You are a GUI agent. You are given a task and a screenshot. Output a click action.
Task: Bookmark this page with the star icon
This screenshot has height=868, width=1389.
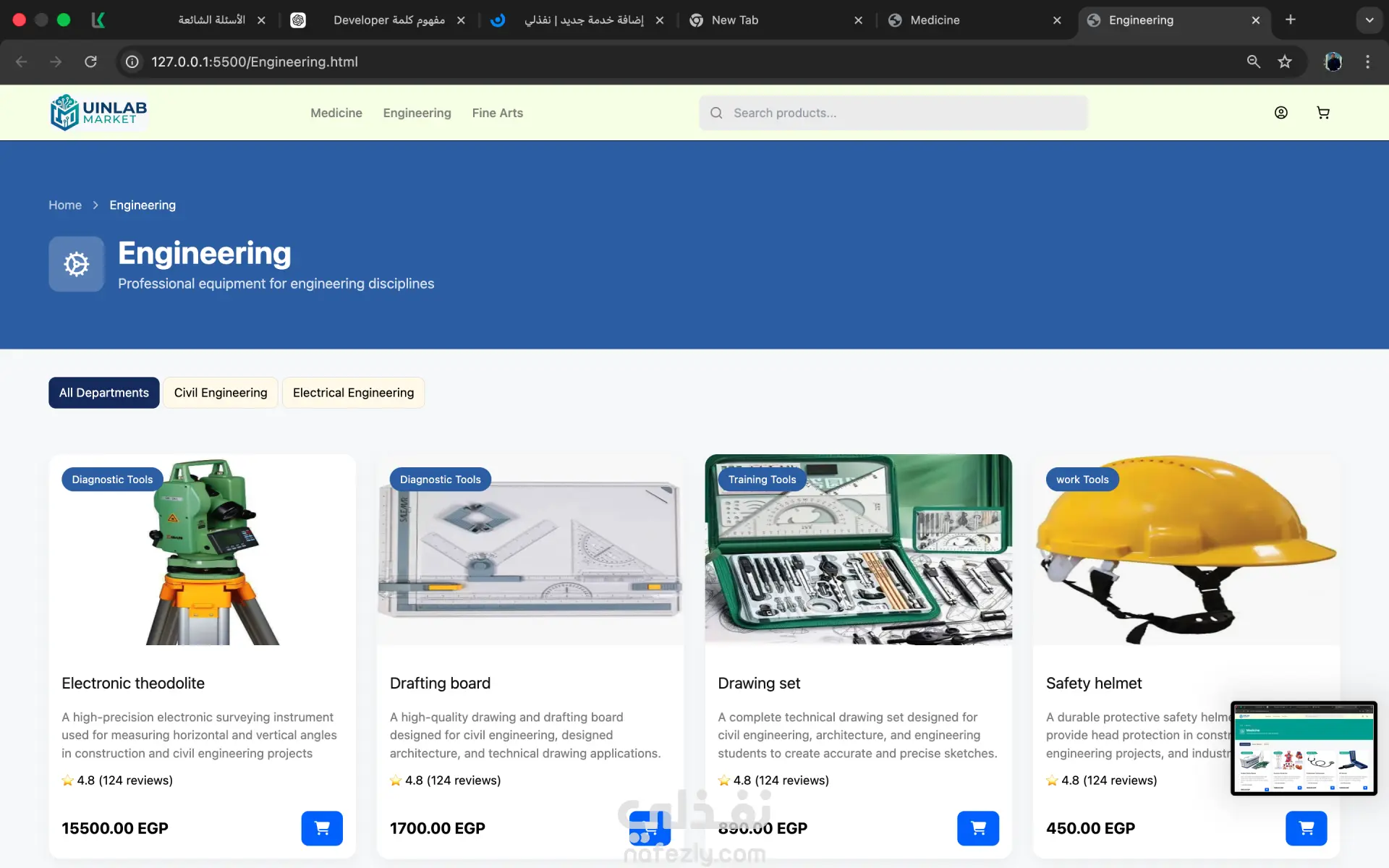(1285, 62)
